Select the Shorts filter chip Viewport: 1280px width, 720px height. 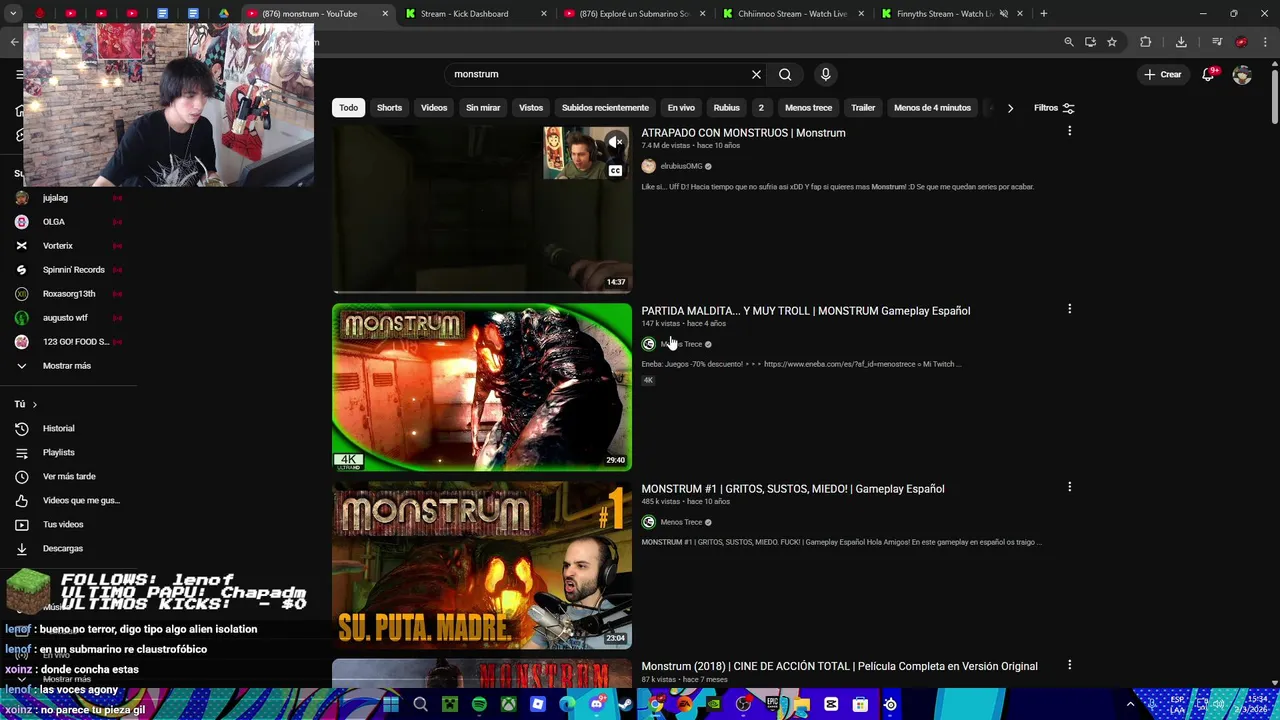coord(389,108)
